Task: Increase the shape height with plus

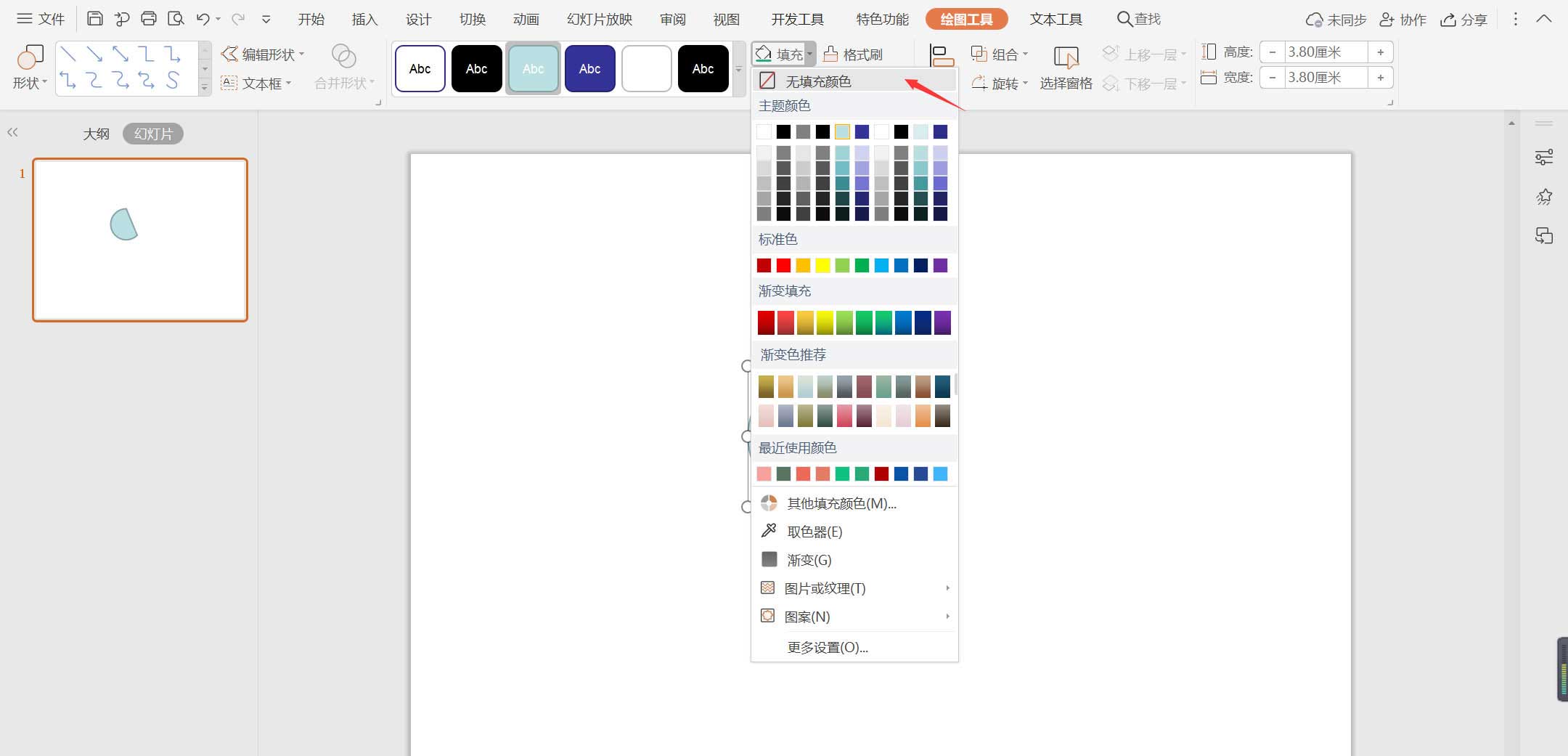Action: pyautogui.click(x=1381, y=52)
